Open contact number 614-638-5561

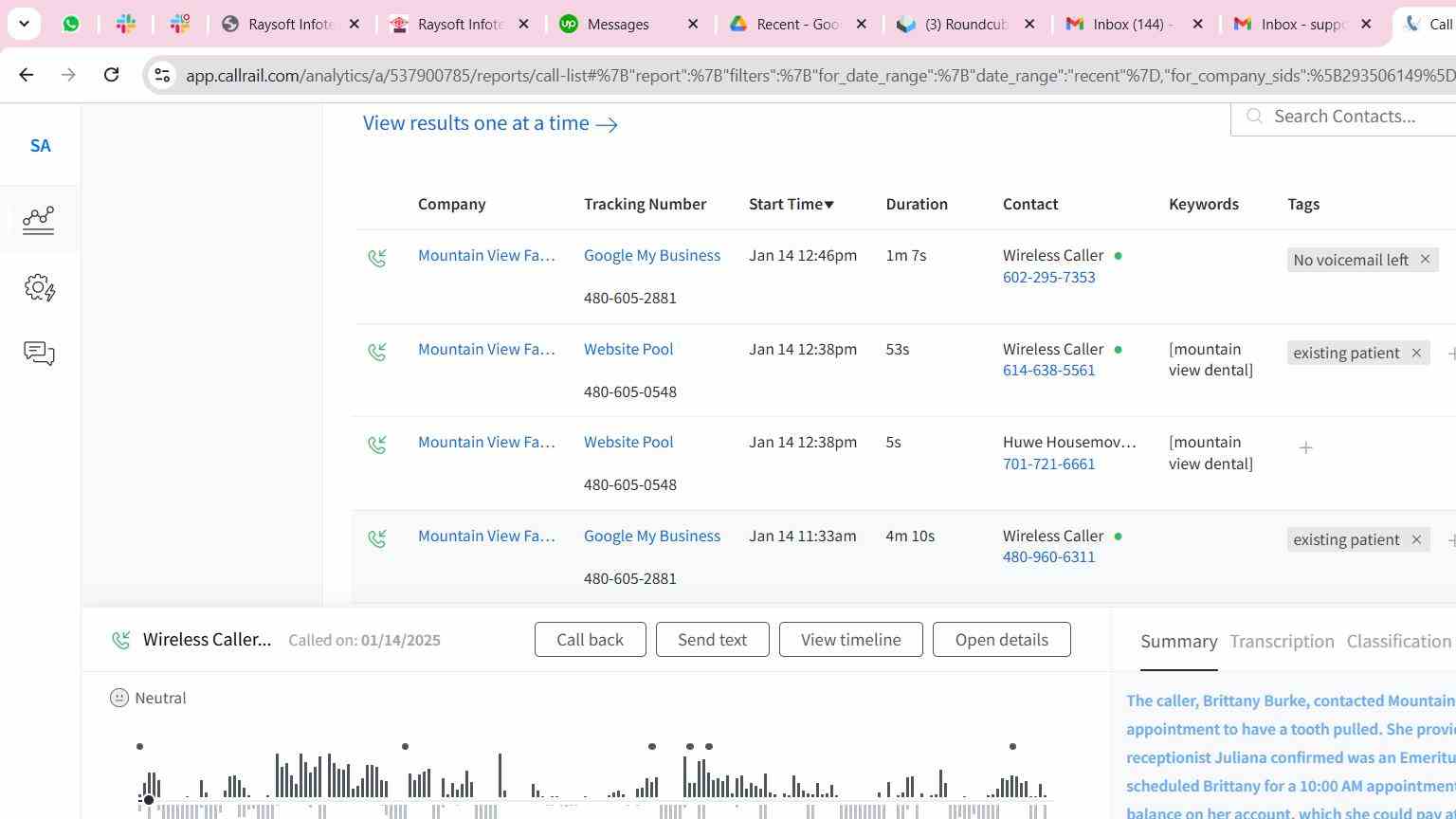tap(1048, 370)
